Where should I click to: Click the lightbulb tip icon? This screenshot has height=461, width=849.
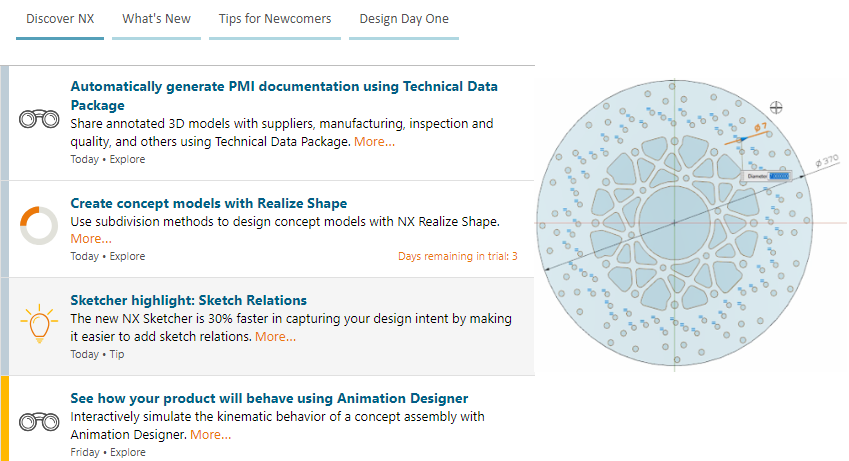pos(39,323)
